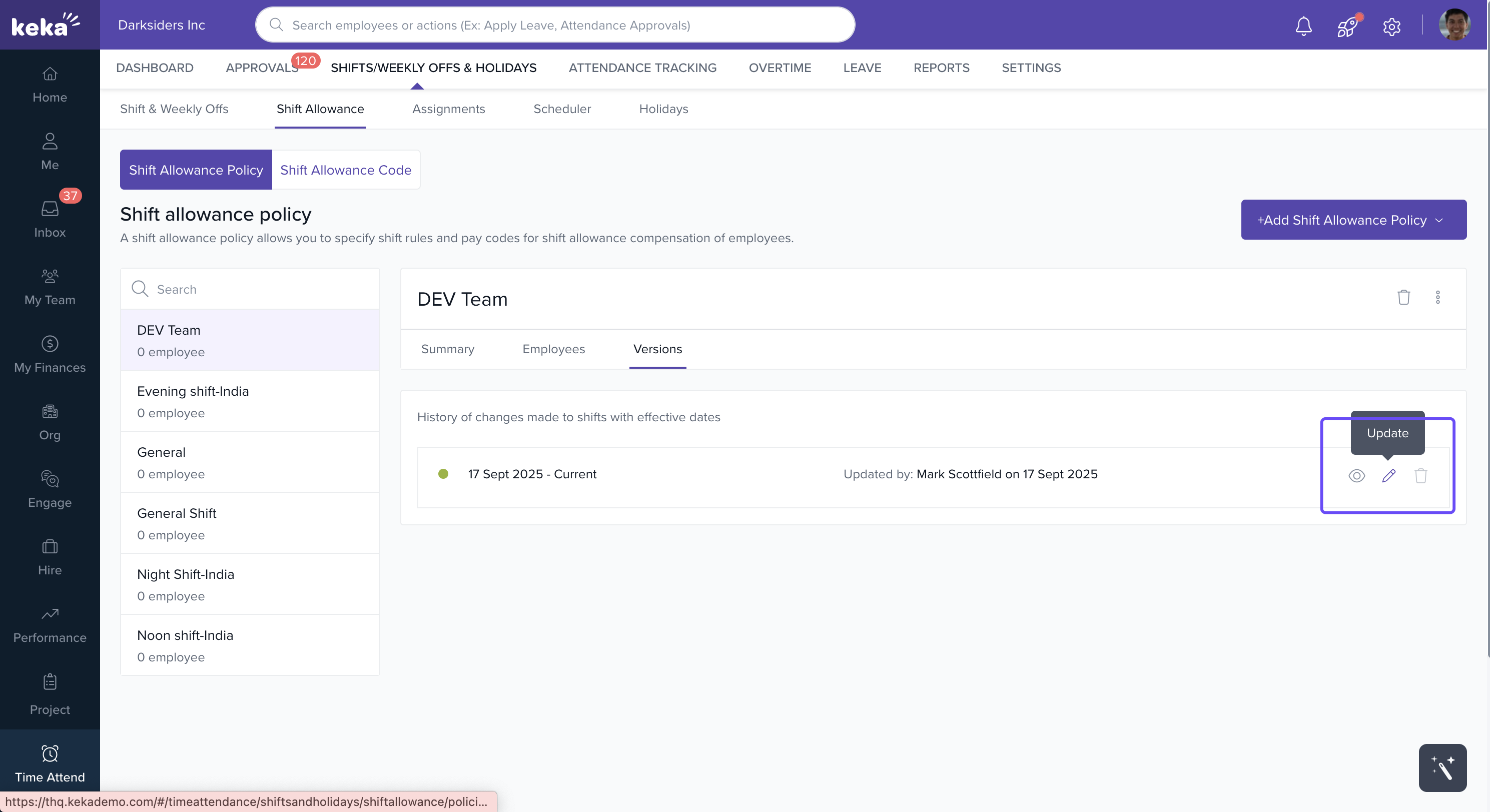Viewport: 1490px width, 812px height.
Task: Switch to Shift Allowance Code
Action: click(x=345, y=170)
